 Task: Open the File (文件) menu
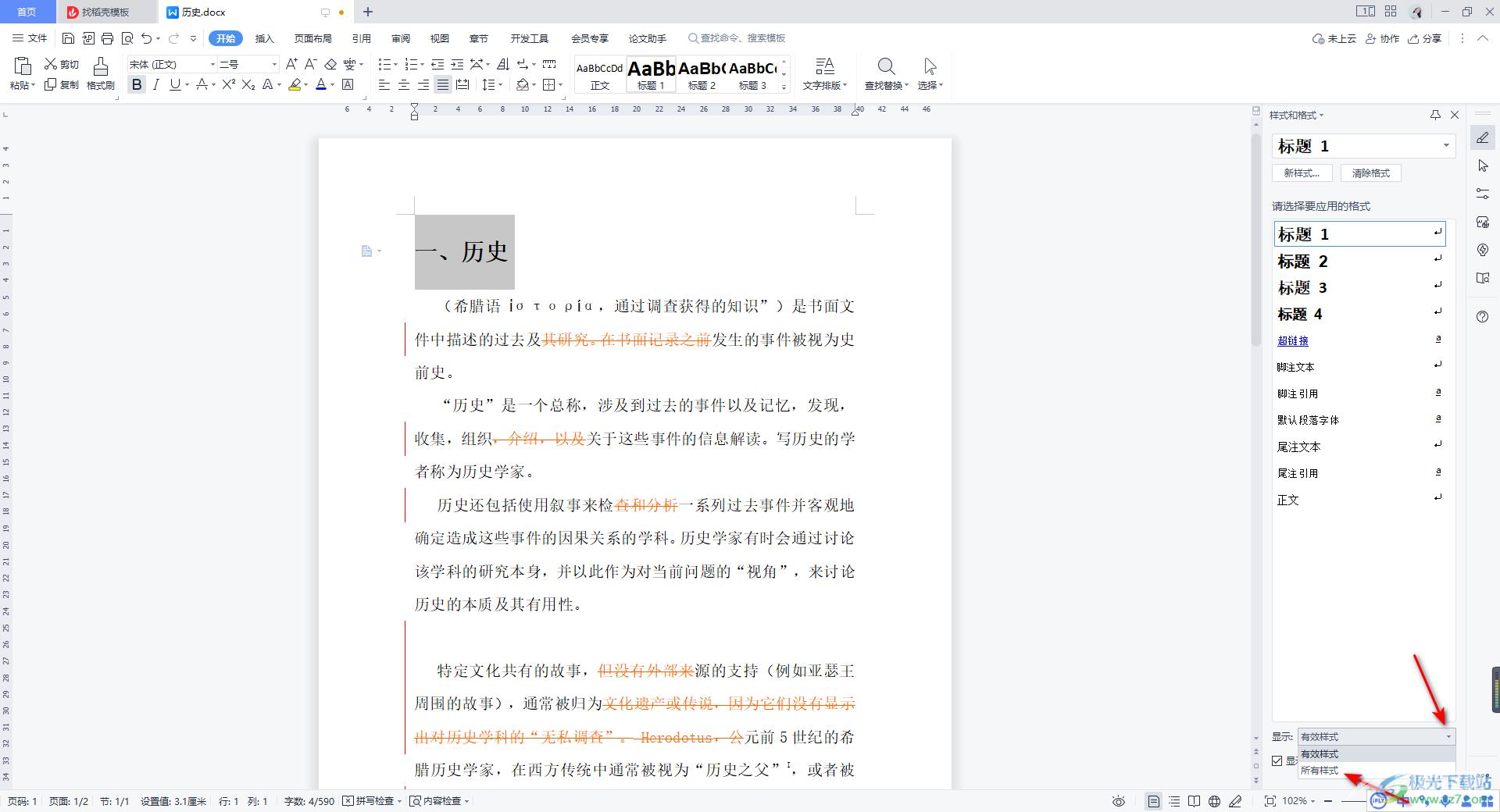coord(30,38)
